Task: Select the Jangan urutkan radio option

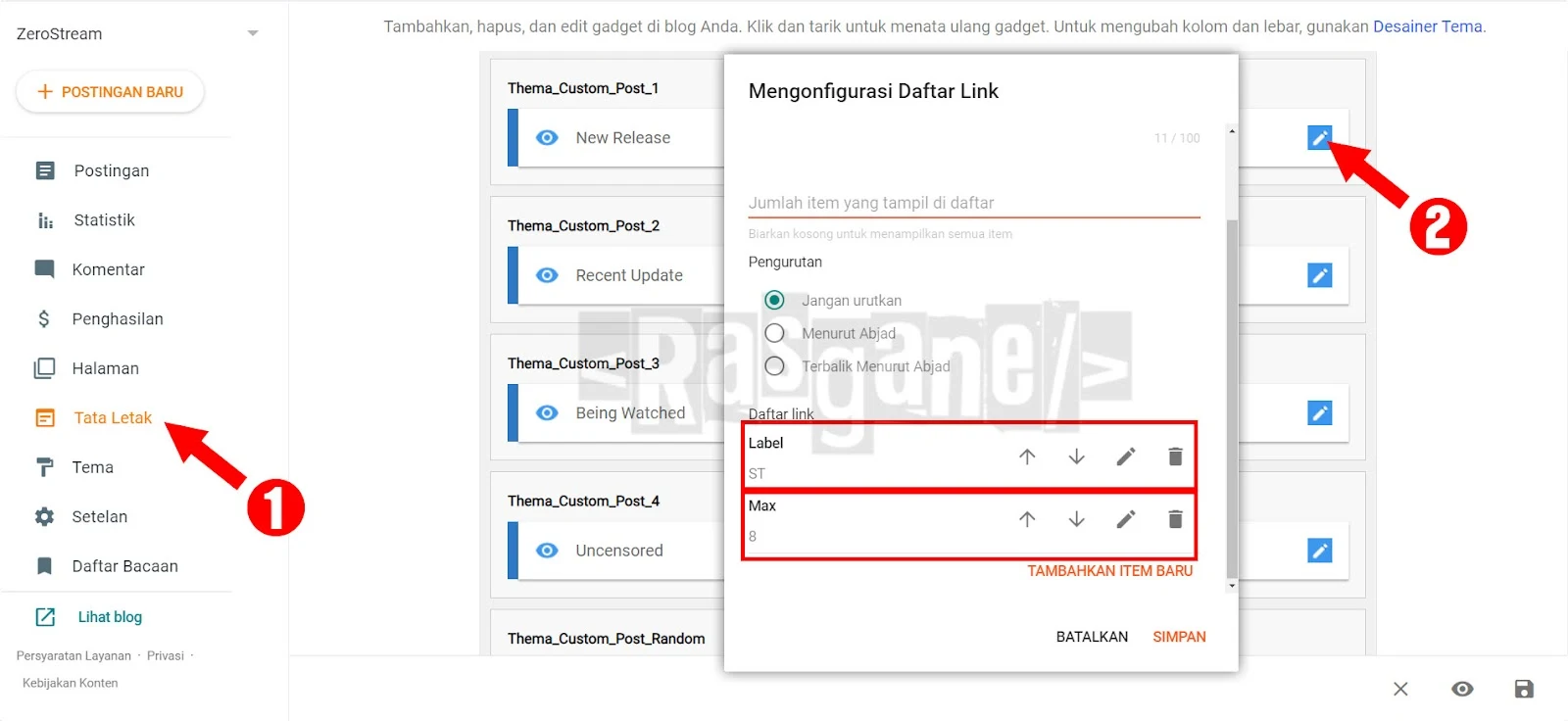Action: [x=774, y=300]
